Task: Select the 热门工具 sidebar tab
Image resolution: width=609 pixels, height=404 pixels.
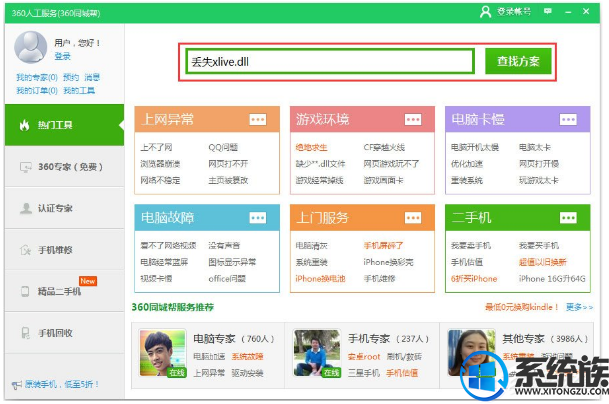Action: coord(64,125)
